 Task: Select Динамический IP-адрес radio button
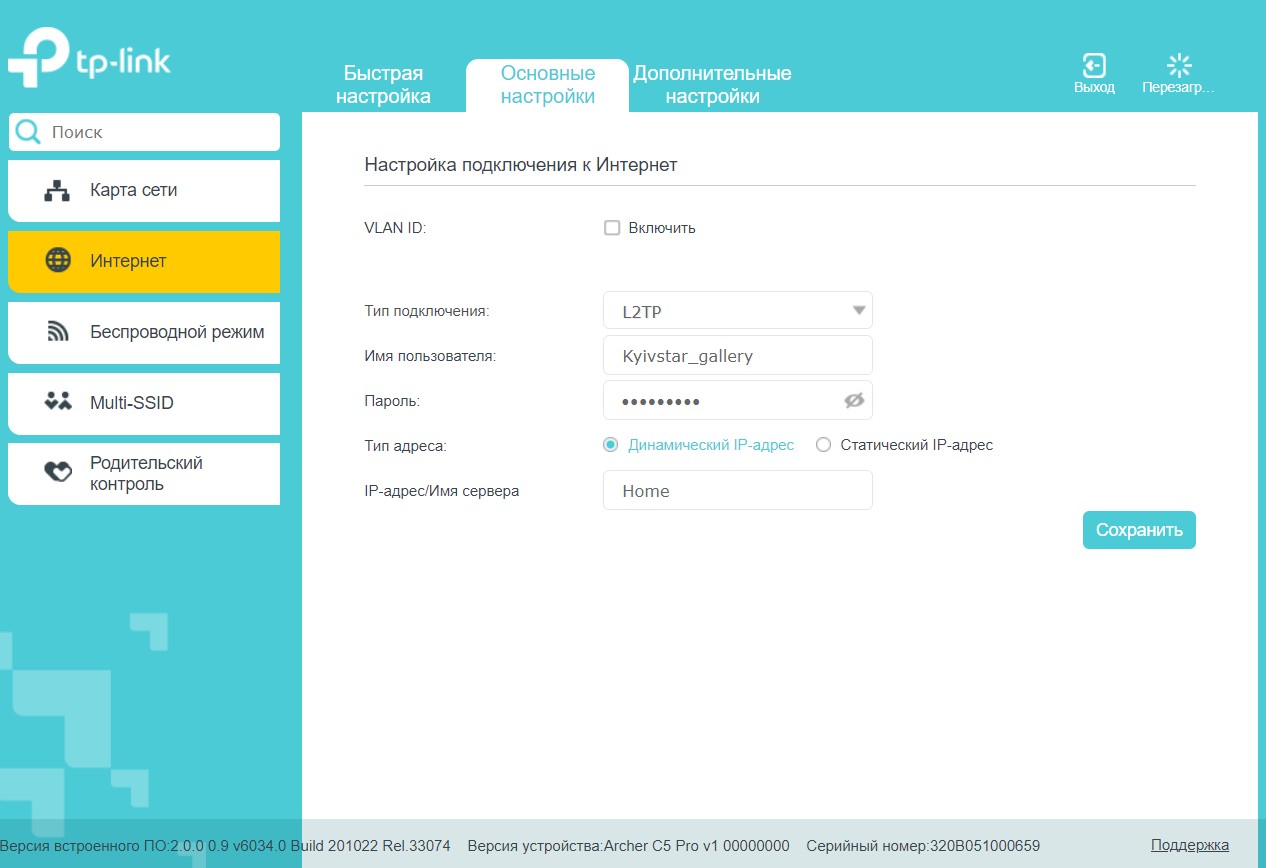point(611,445)
